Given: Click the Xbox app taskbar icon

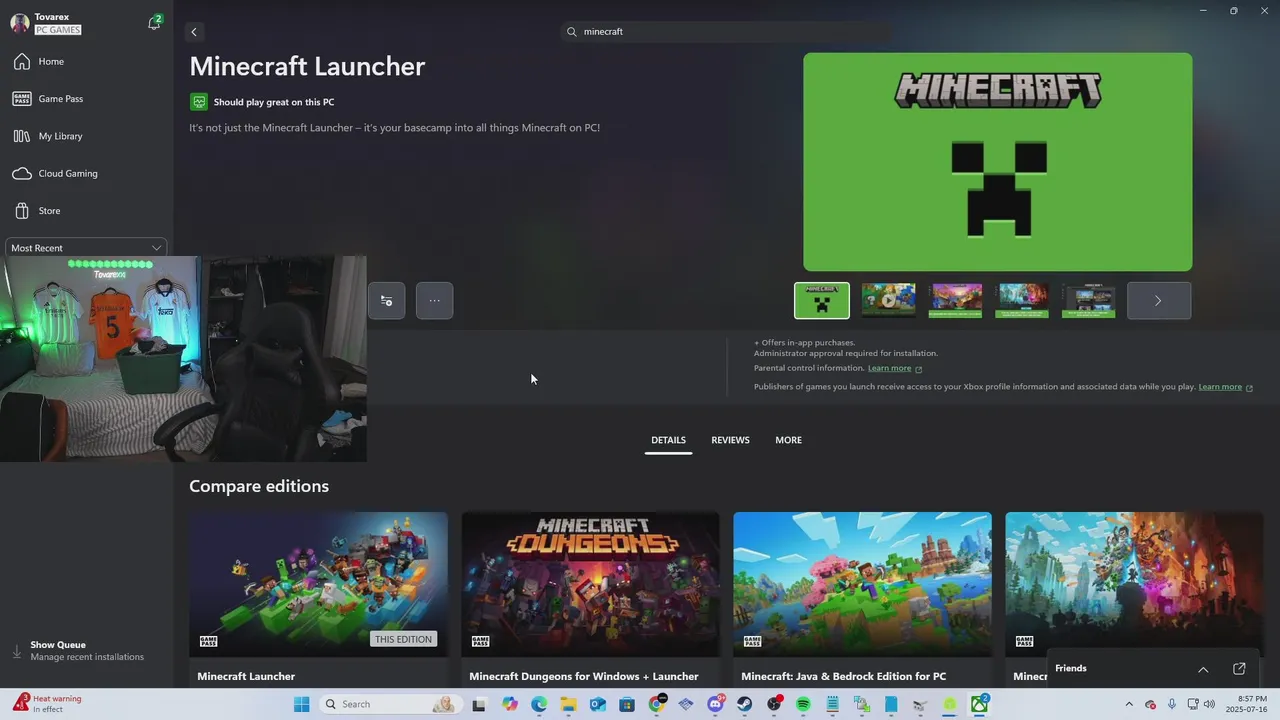Looking at the screenshot, I should click(979, 704).
